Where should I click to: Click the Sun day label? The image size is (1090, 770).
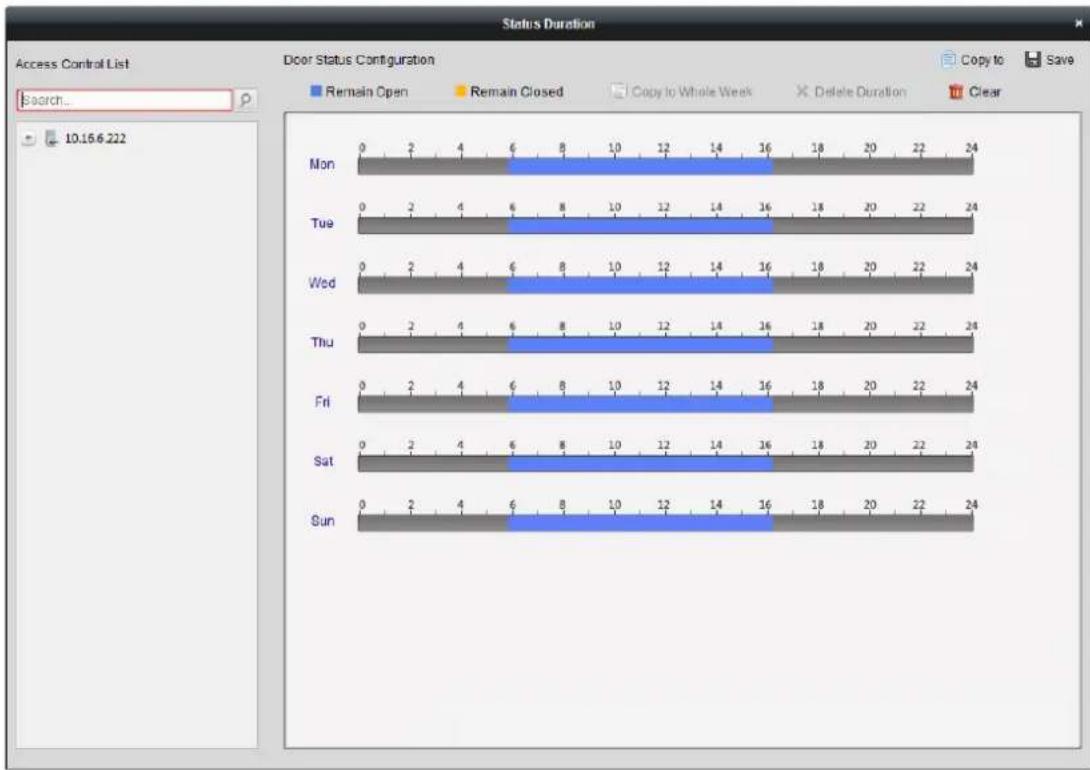tap(323, 521)
